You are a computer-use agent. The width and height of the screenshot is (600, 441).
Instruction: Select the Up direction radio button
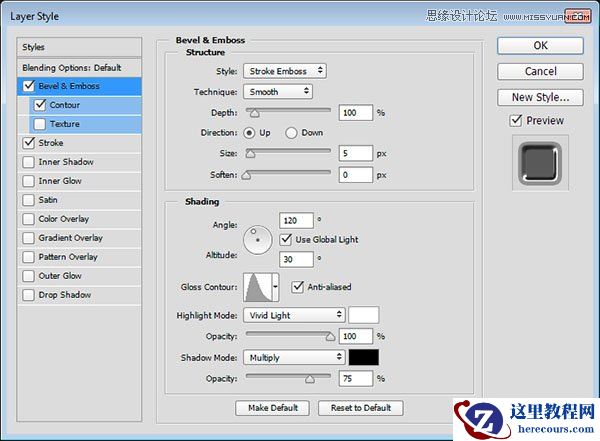pyautogui.click(x=249, y=133)
